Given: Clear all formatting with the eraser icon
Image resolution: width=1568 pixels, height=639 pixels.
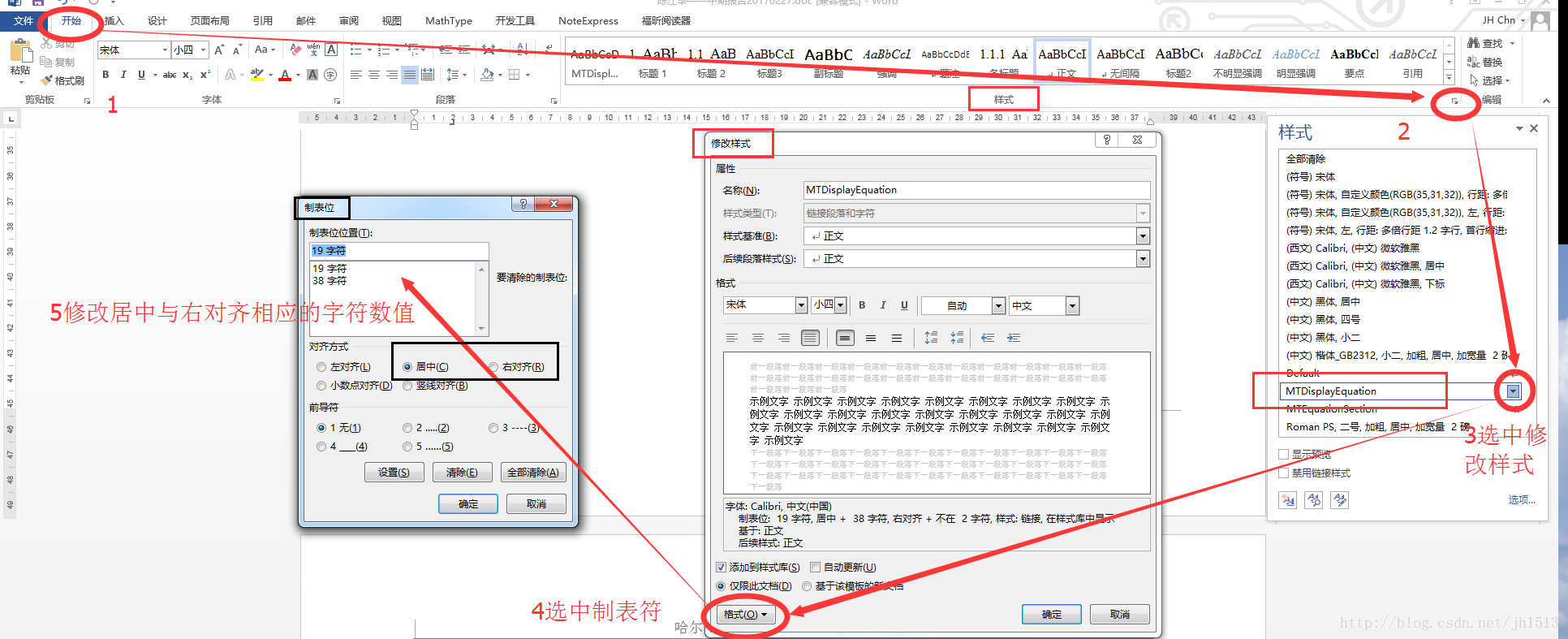Looking at the screenshot, I should (295, 50).
